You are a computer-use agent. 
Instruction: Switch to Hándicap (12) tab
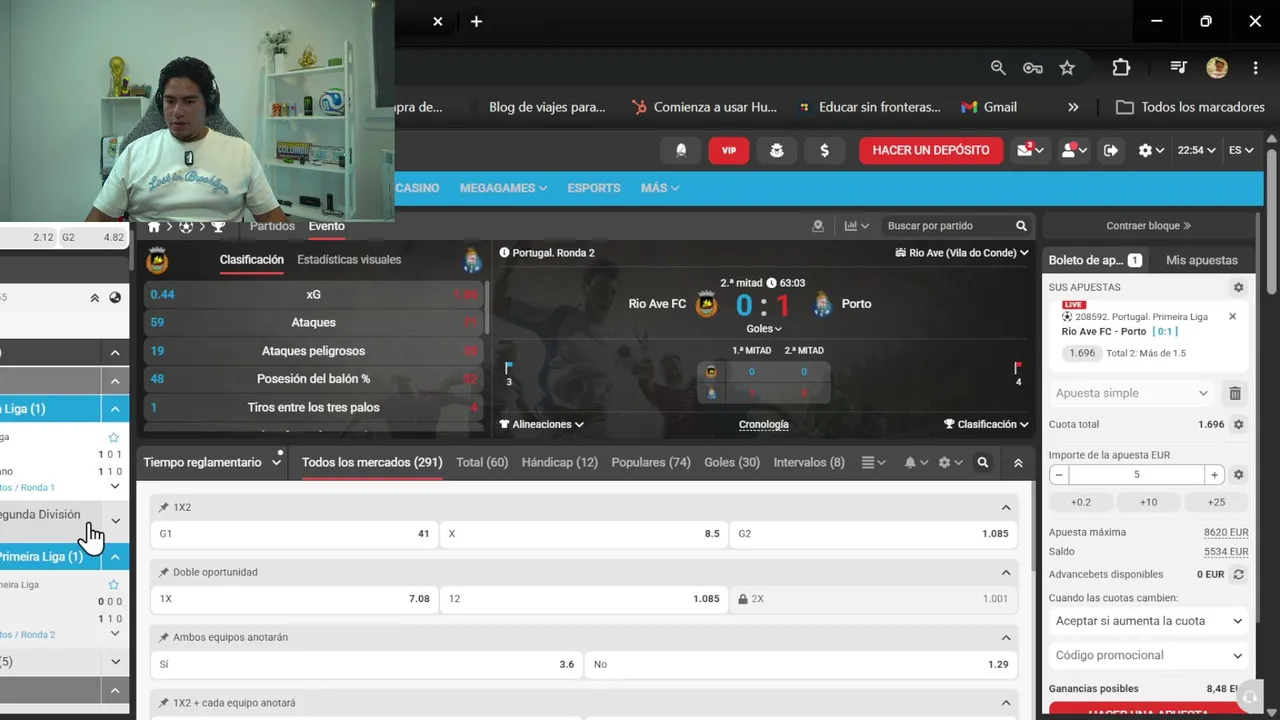point(560,463)
